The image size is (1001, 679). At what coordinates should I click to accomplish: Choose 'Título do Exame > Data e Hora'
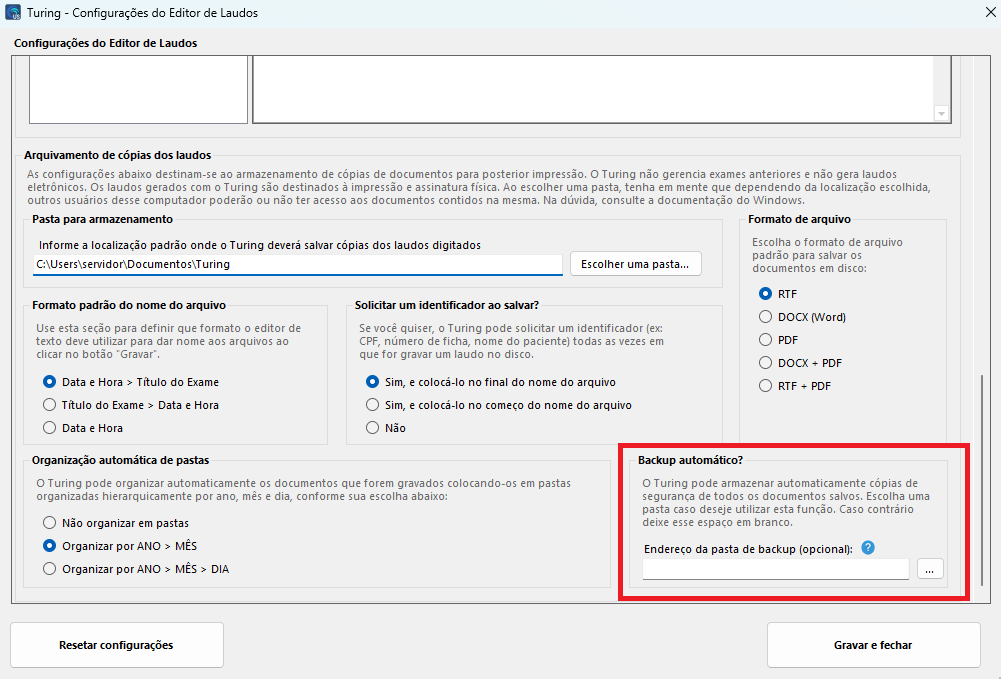click(50, 405)
